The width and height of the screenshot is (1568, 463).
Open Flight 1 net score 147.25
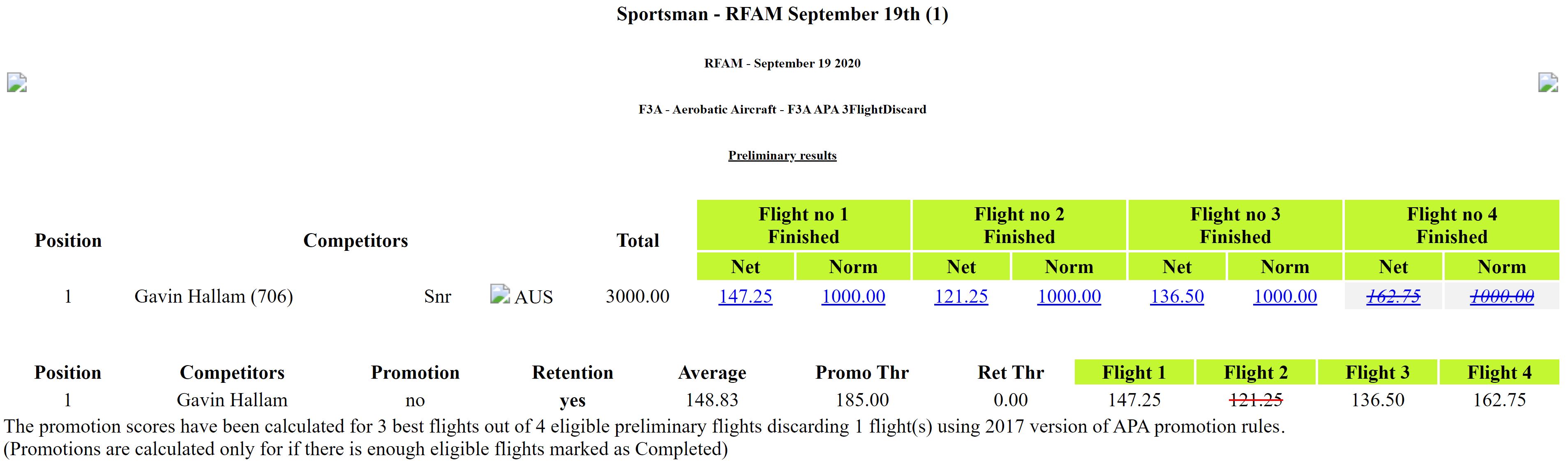(745, 296)
